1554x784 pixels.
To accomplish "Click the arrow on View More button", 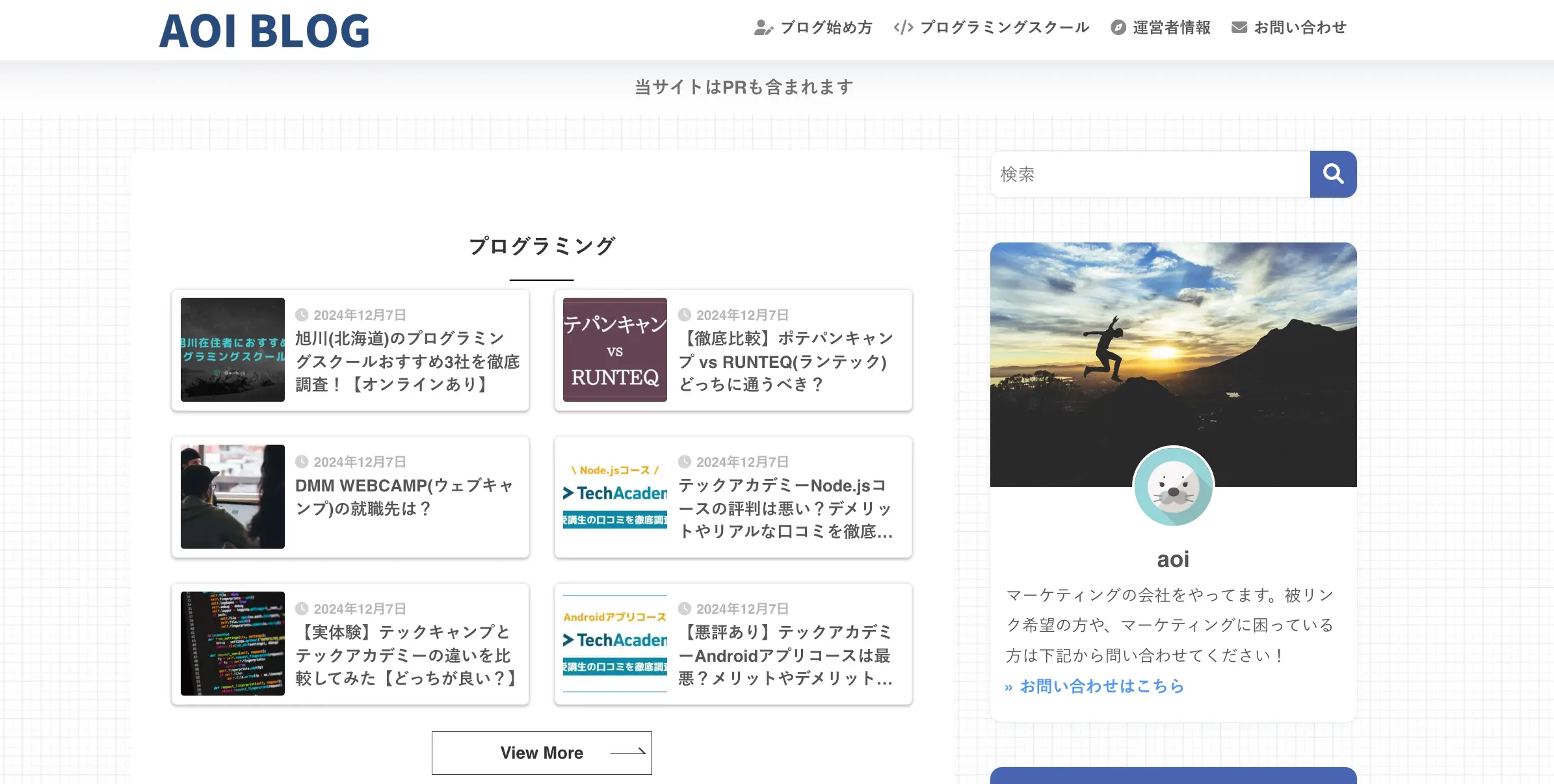I will (x=627, y=753).
